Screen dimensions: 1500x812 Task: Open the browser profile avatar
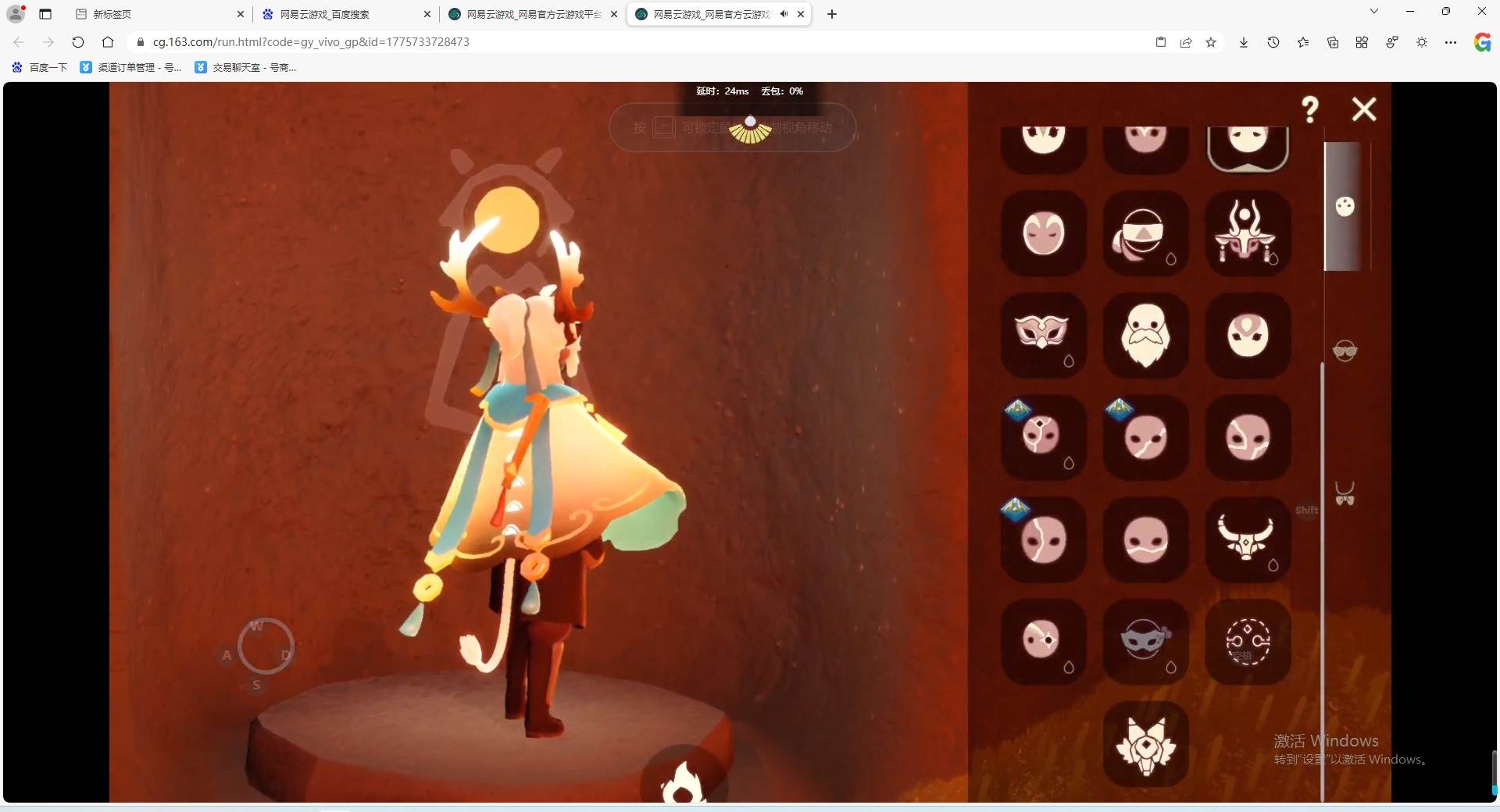coord(16,13)
